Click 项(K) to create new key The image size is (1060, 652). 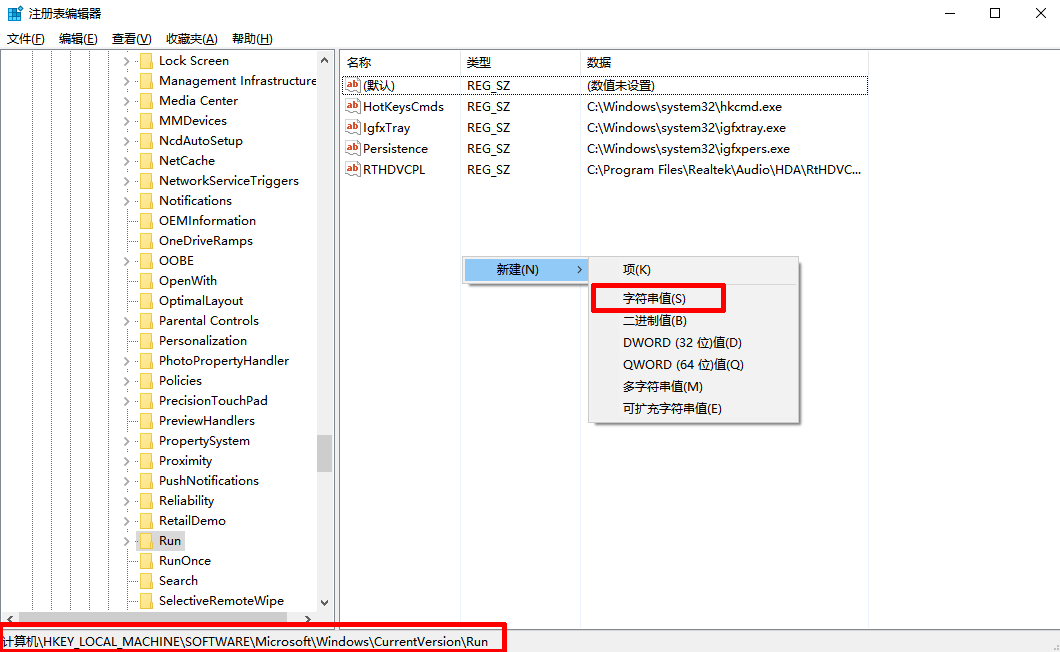[x=635, y=268]
